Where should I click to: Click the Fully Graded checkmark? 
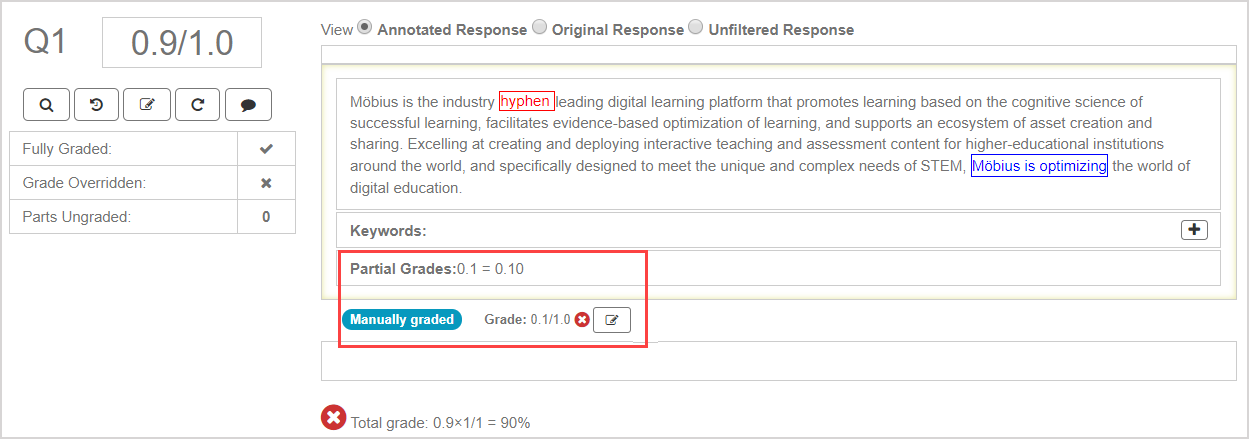tap(266, 149)
